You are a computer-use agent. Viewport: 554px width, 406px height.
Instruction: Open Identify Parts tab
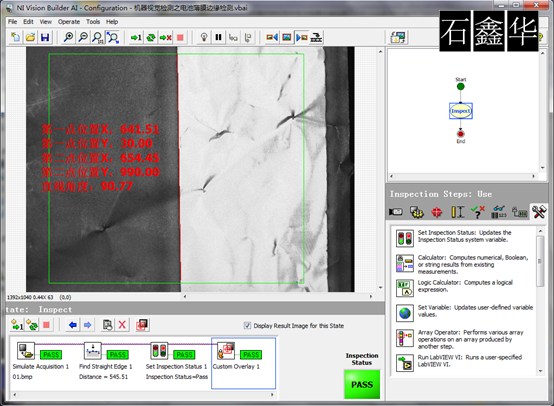click(x=499, y=212)
